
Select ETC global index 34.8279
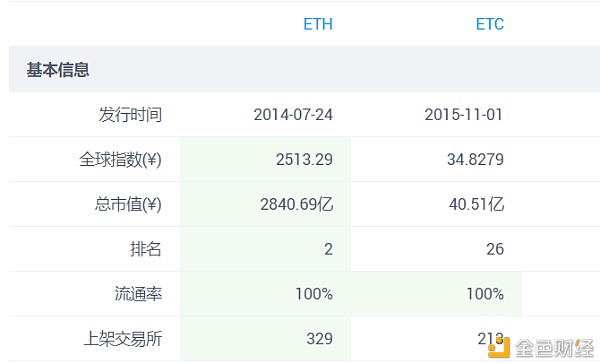coord(475,160)
